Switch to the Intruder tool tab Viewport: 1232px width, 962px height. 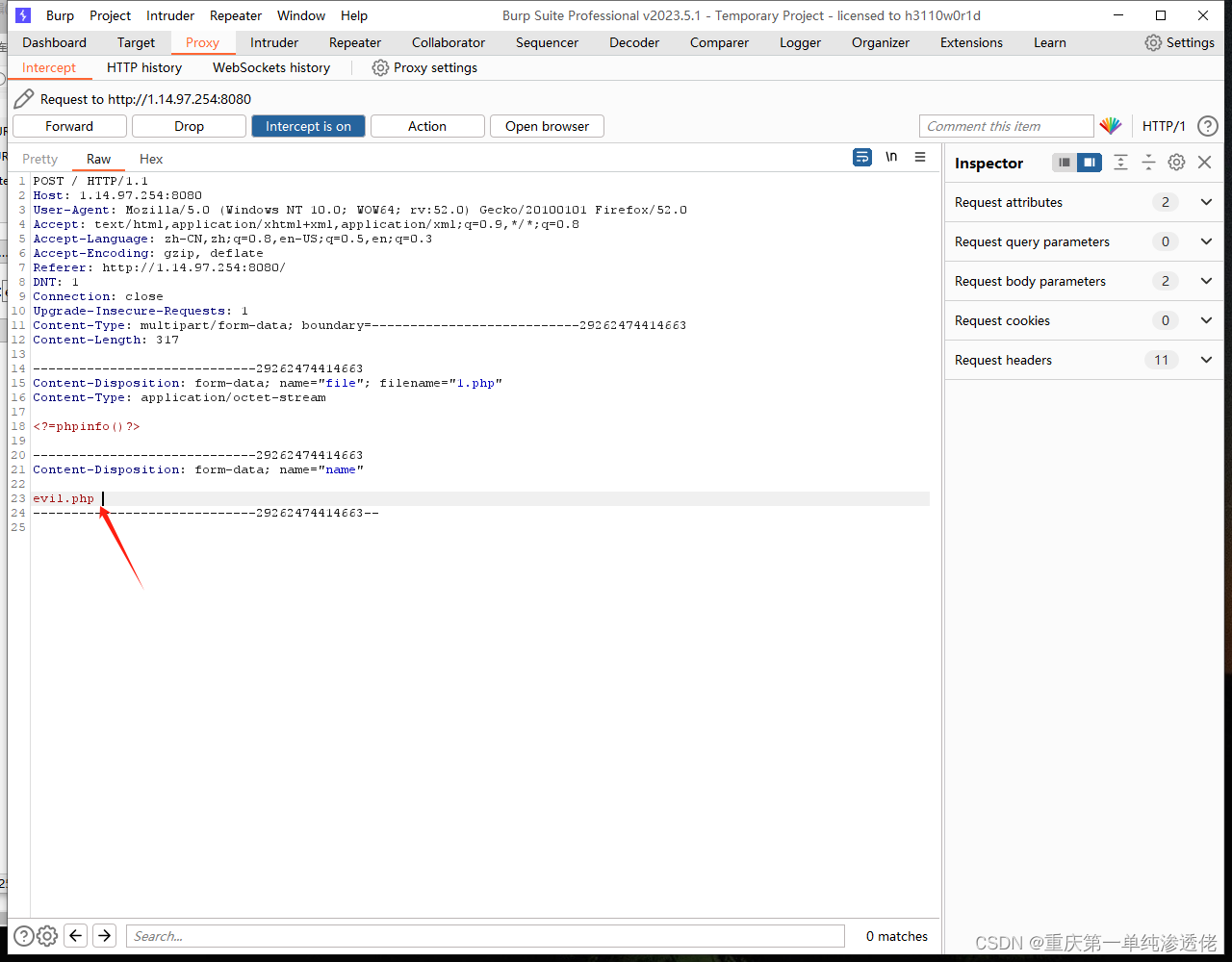274,42
